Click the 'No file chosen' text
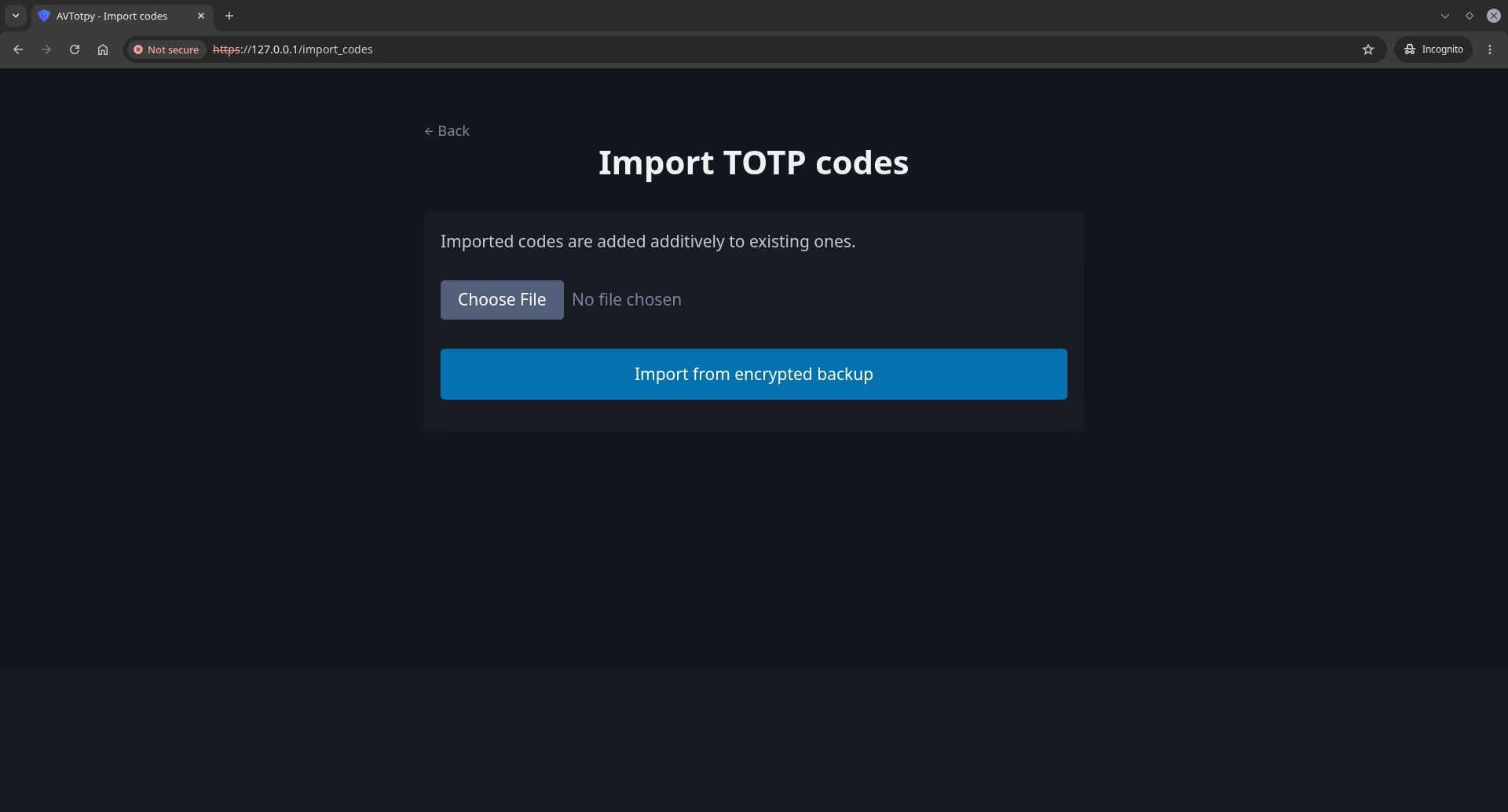Screen dimensions: 1508x812 pyautogui.click(x=627, y=300)
